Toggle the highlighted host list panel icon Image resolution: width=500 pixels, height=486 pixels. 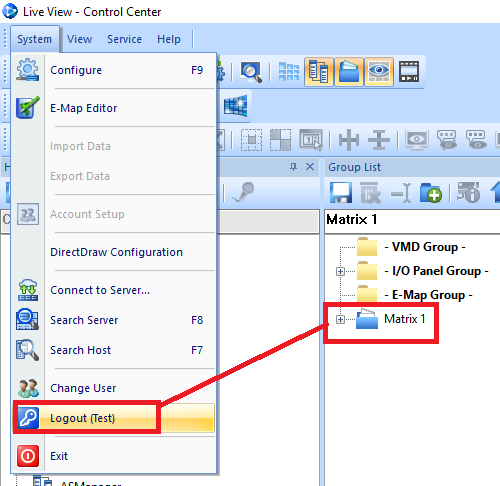pos(319,71)
